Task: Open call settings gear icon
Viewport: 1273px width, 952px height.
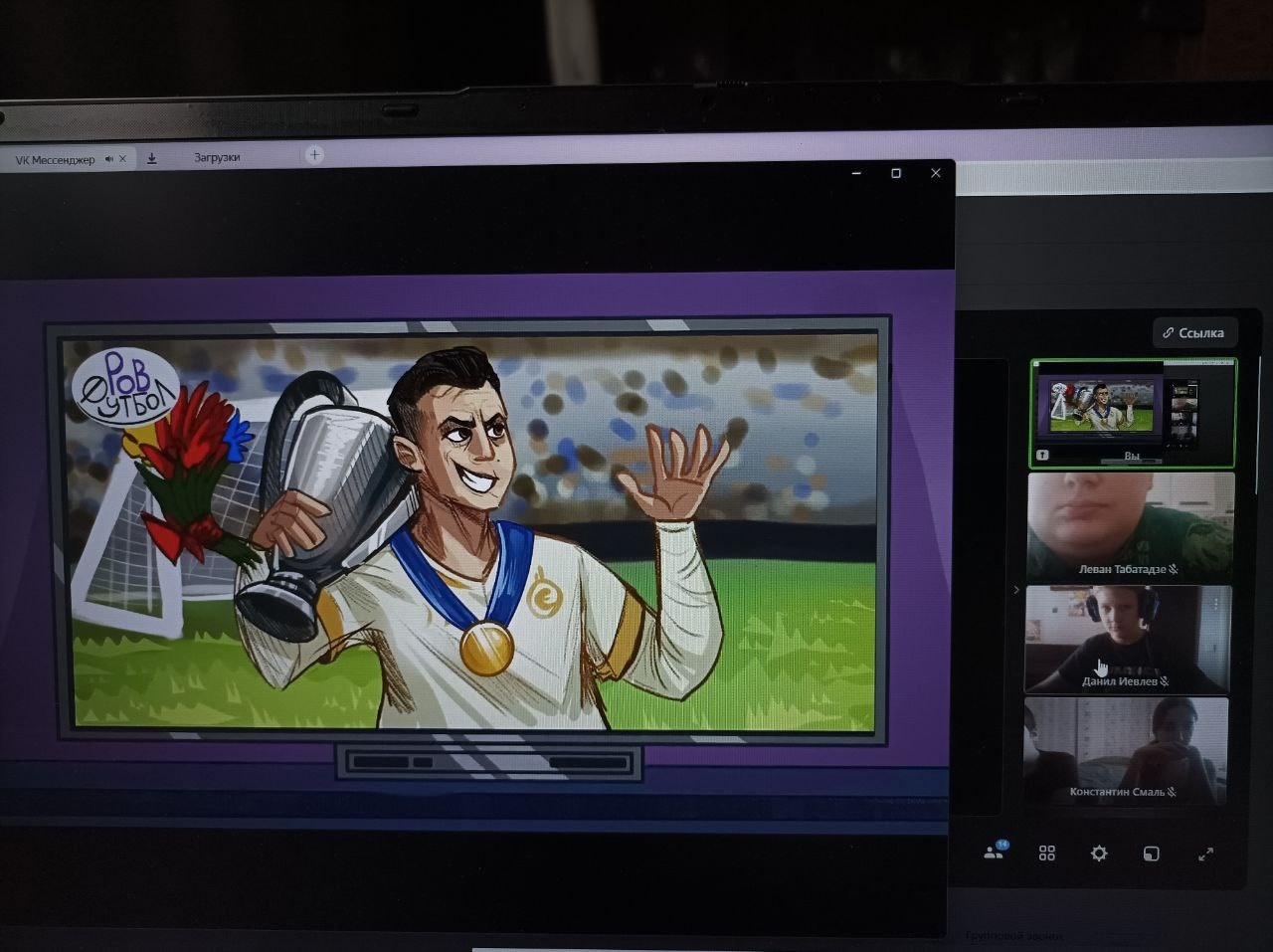Action: [1099, 853]
